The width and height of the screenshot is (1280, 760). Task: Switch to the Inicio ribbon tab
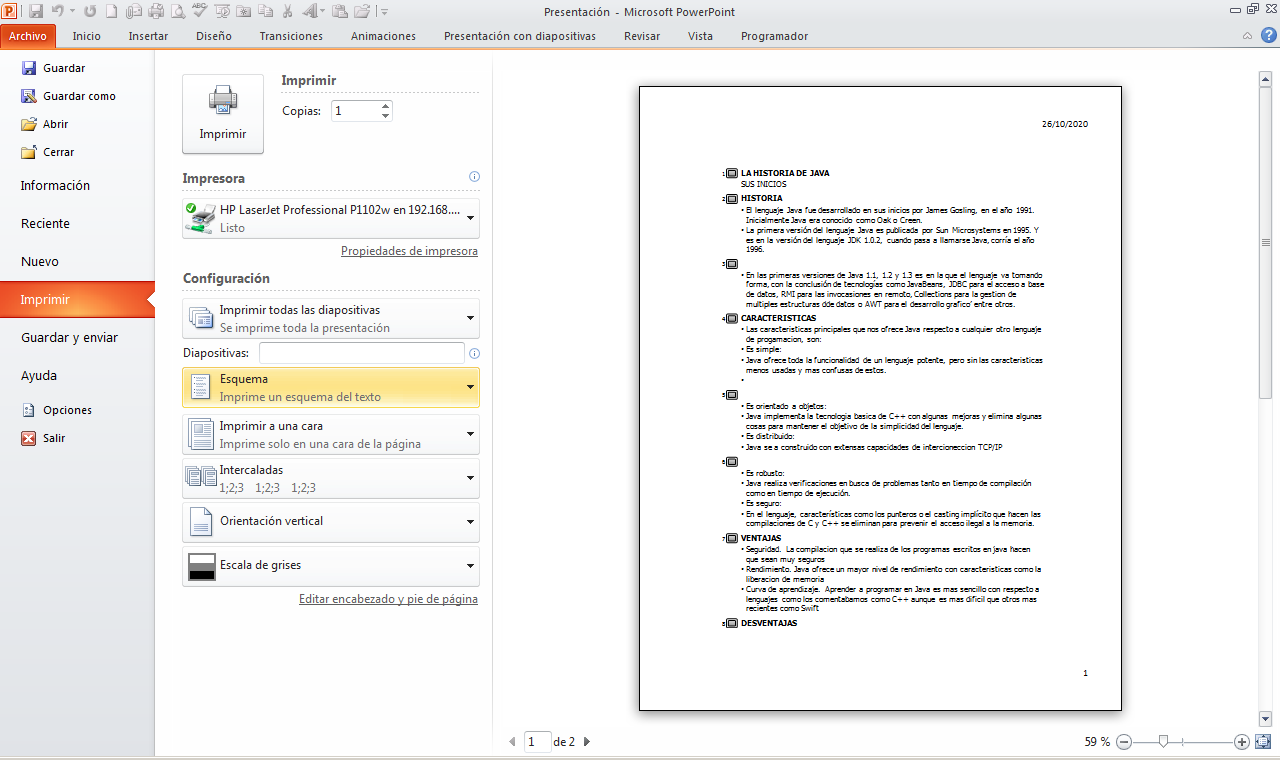pos(86,36)
